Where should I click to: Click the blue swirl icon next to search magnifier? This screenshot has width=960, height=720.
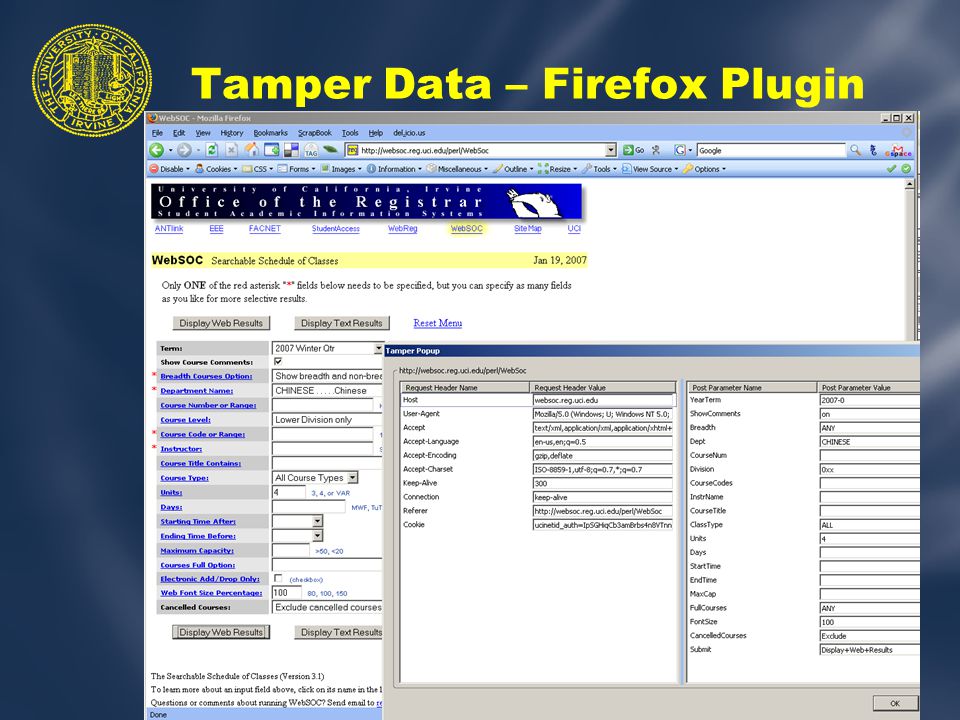pyautogui.click(x=873, y=150)
